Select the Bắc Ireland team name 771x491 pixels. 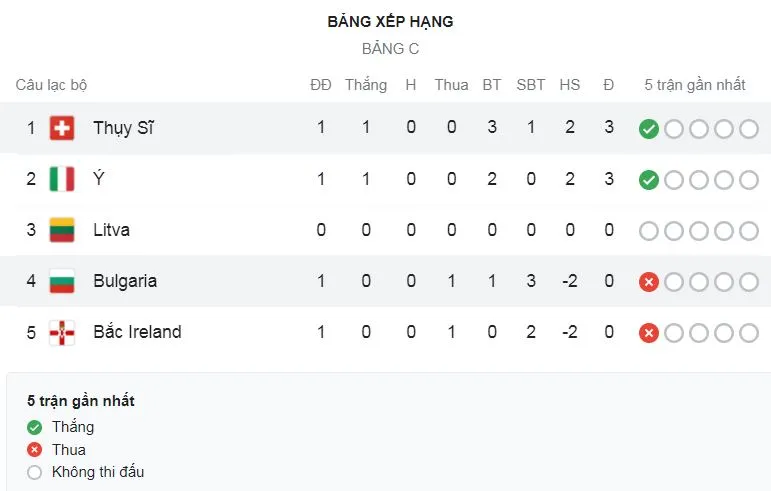click(x=137, y=332)
